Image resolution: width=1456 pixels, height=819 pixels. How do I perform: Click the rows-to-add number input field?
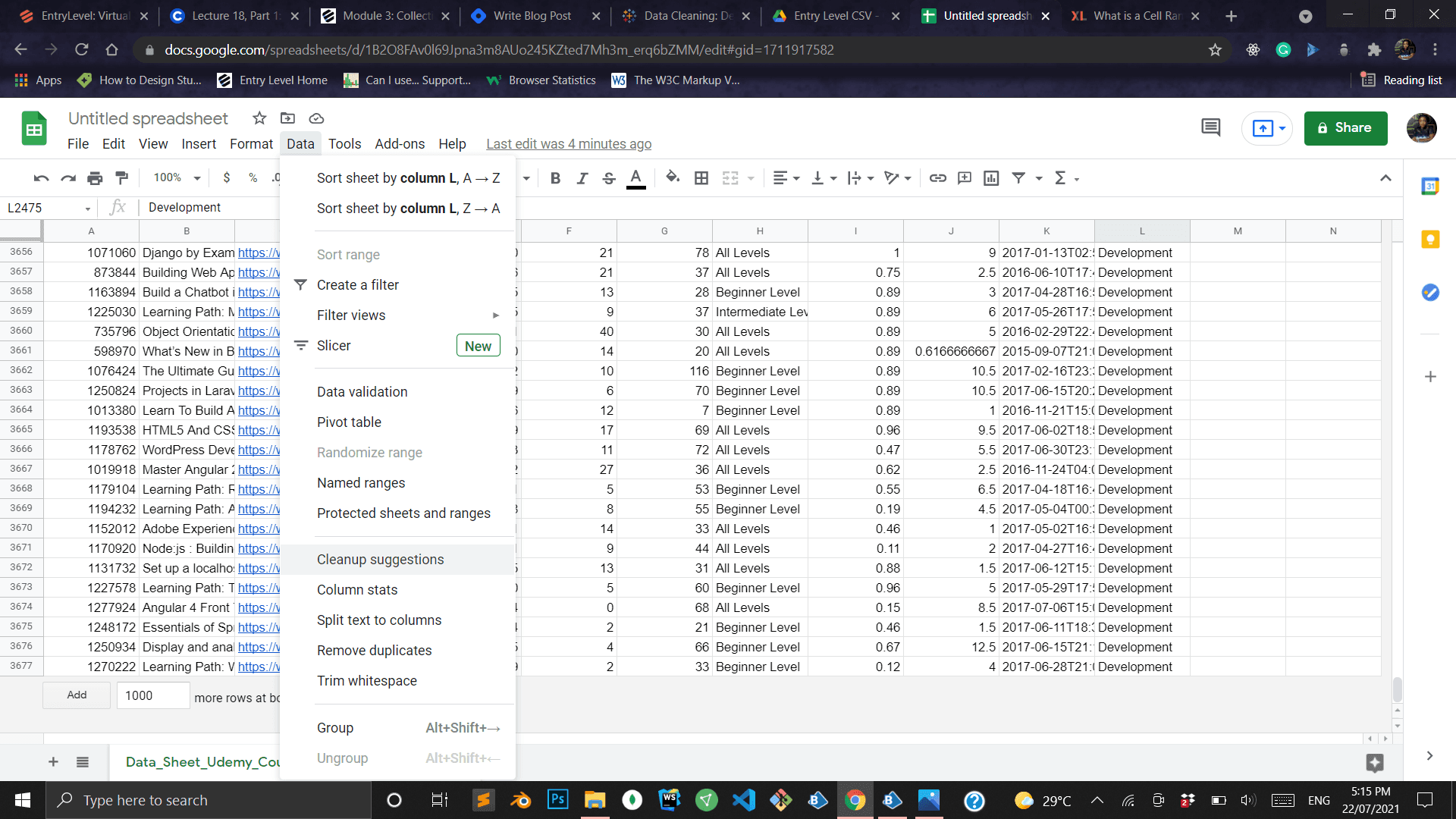point(153,695)
